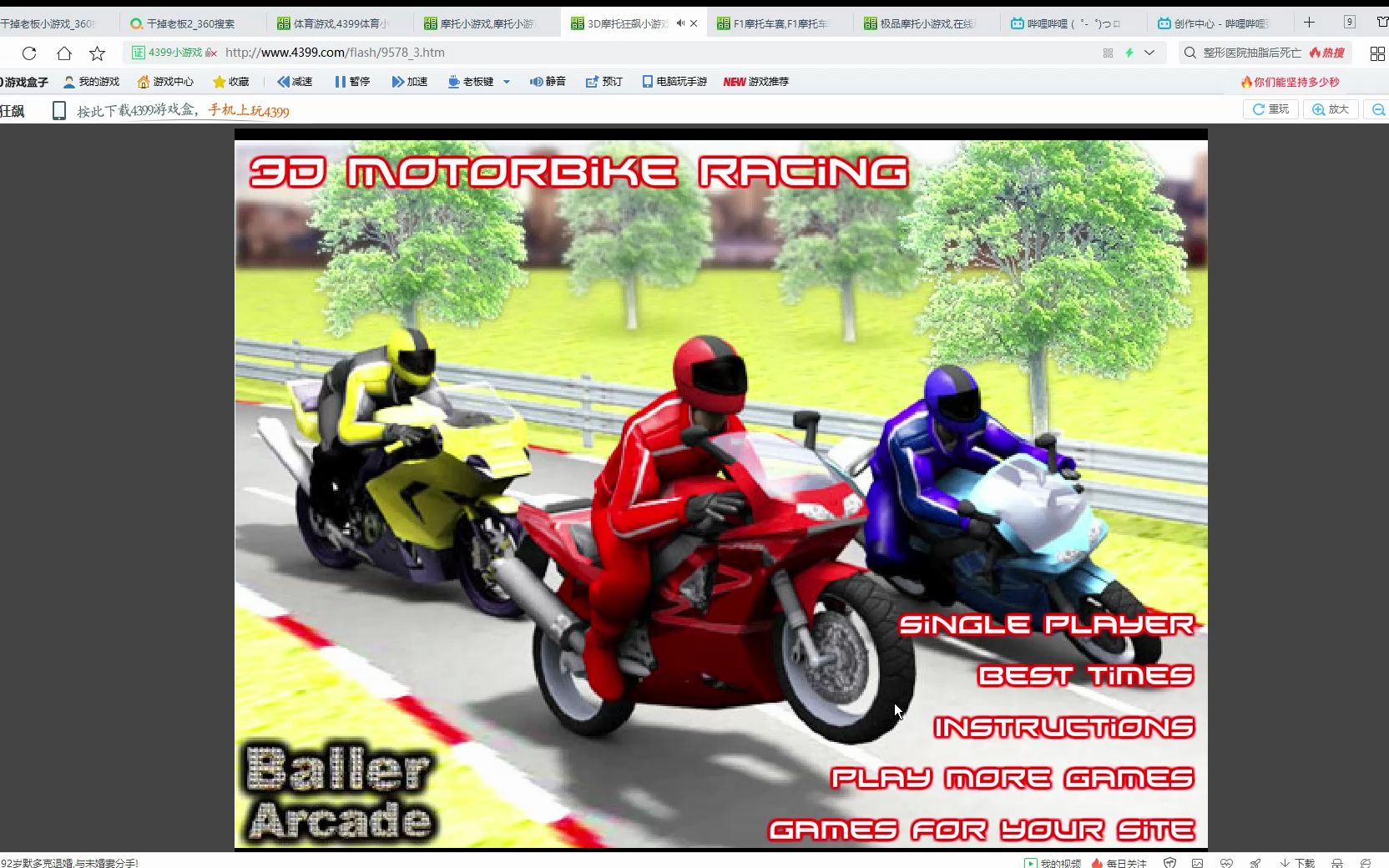Speed up gameplay with the 加速 icon
Image resolution: width=1389 pixels, height=868 pixels.
[x=408, y=82]
